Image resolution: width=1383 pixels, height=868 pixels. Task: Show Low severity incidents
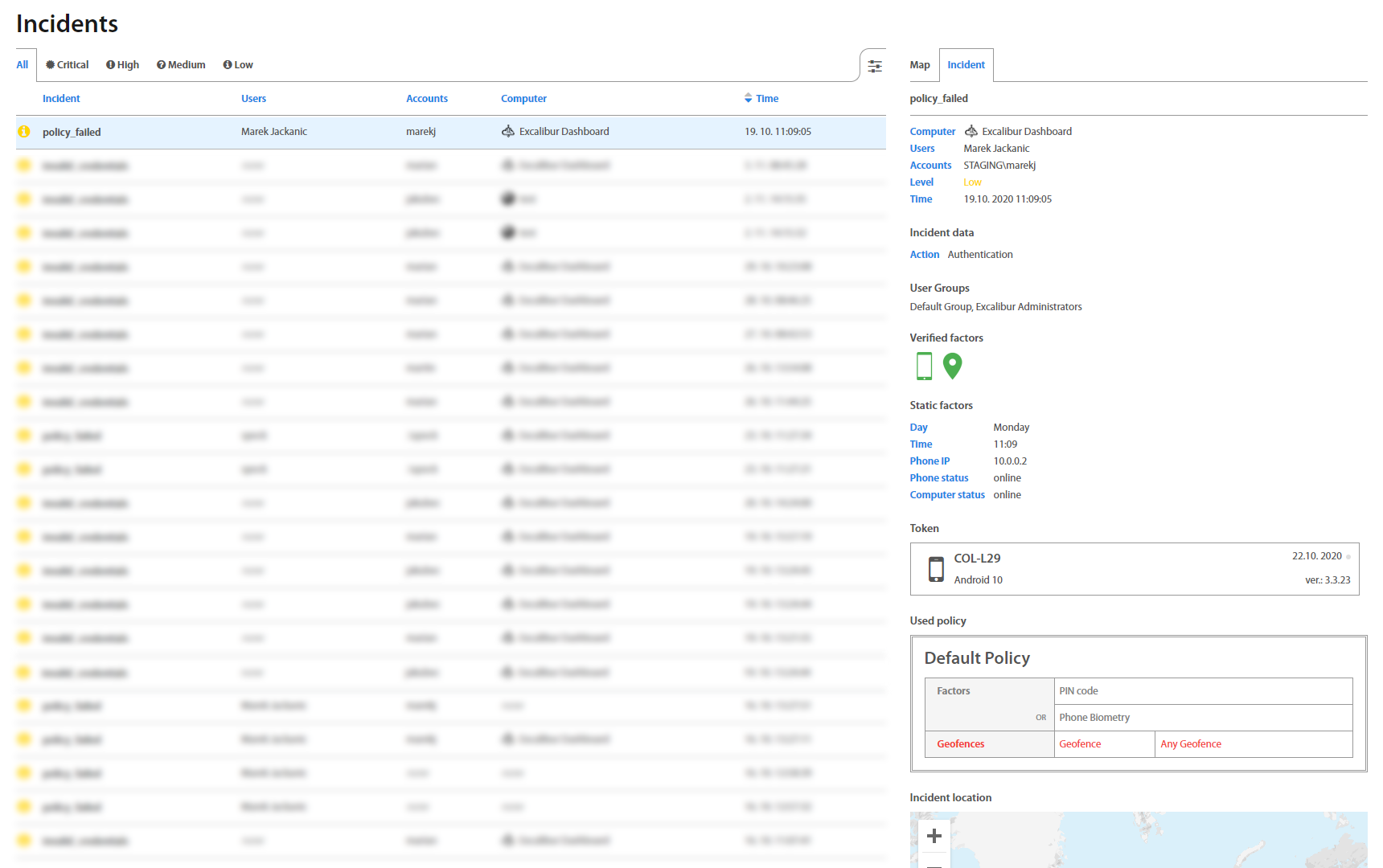pos(238,65)
